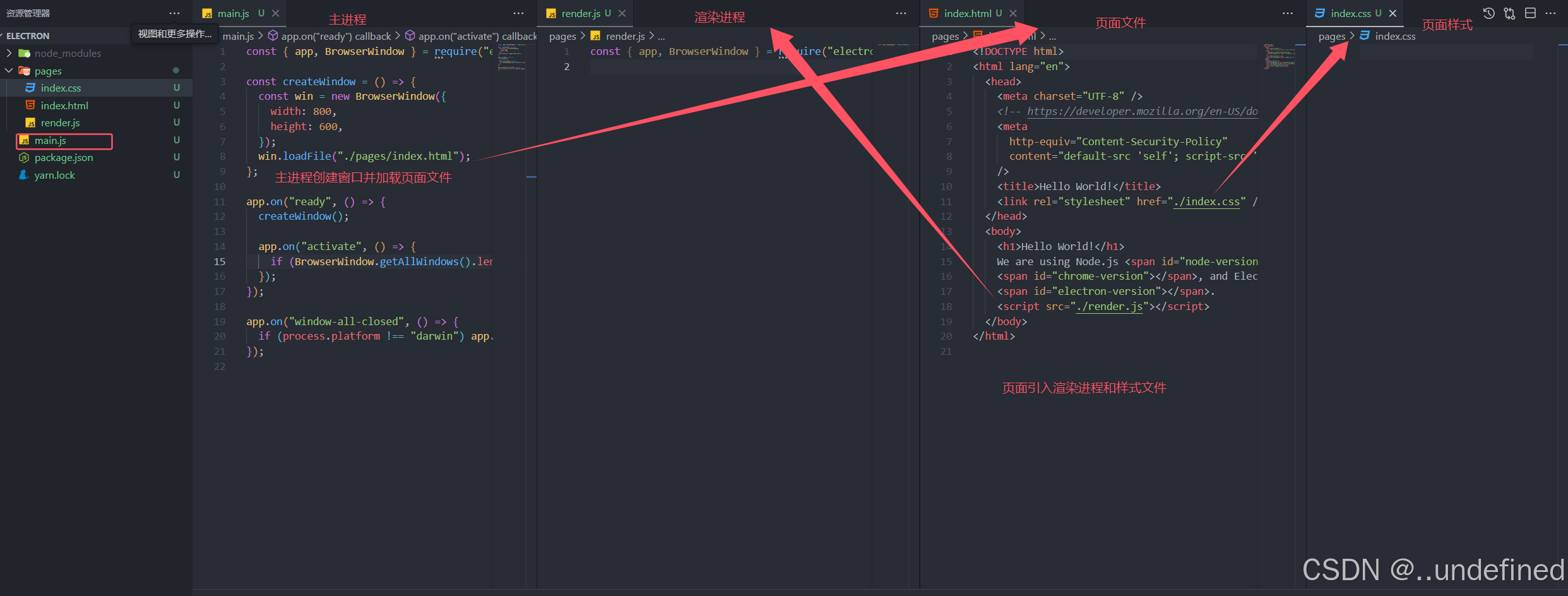Click the 'width: 800,' line
The width and height of the screenshot is (1568, 596).
pos(304,111)
